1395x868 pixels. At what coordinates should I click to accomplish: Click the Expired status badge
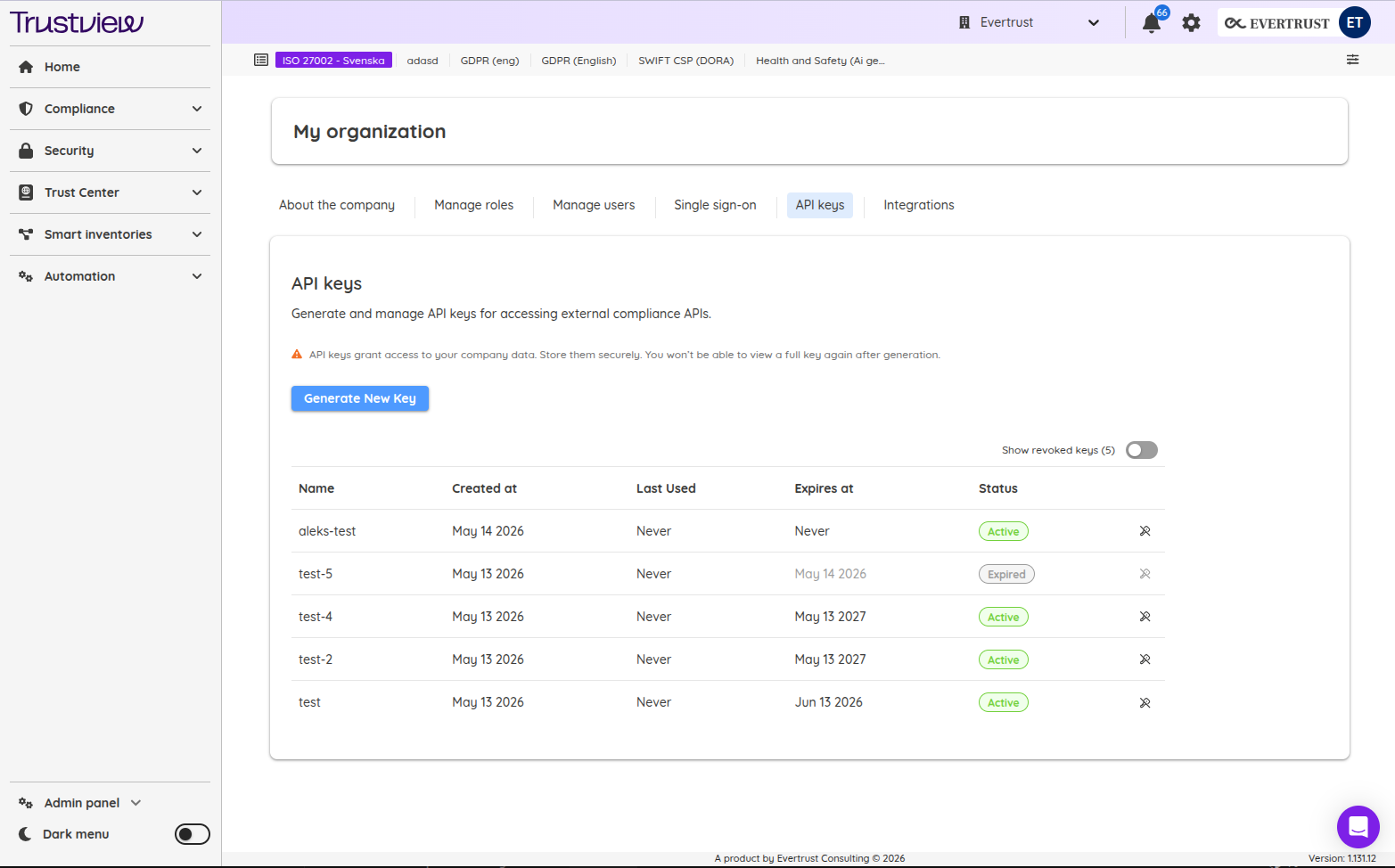point(1006,575)
